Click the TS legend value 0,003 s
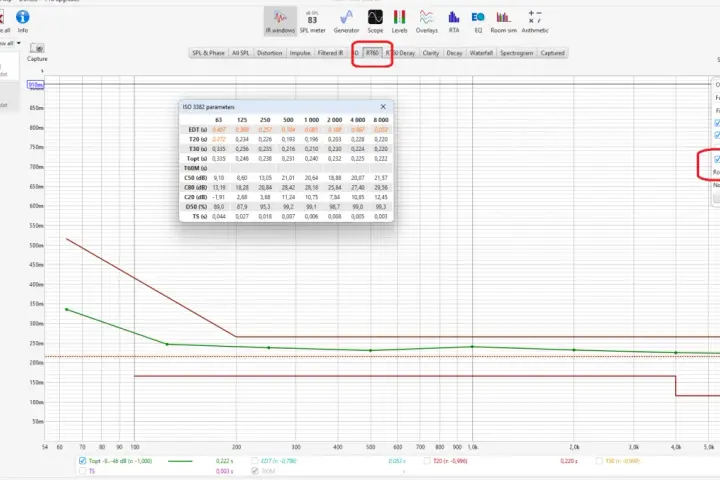 pyautogui.click(x=225, y=471)
